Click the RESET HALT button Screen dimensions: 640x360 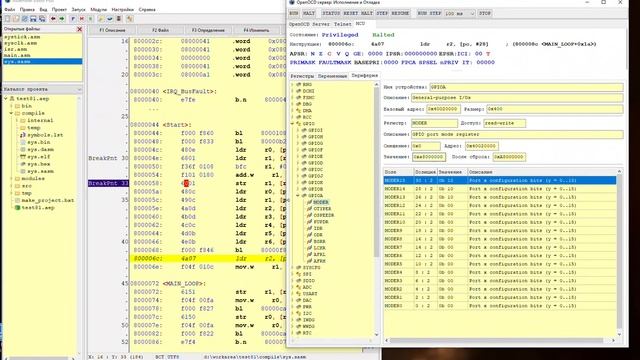pos(358,13)
